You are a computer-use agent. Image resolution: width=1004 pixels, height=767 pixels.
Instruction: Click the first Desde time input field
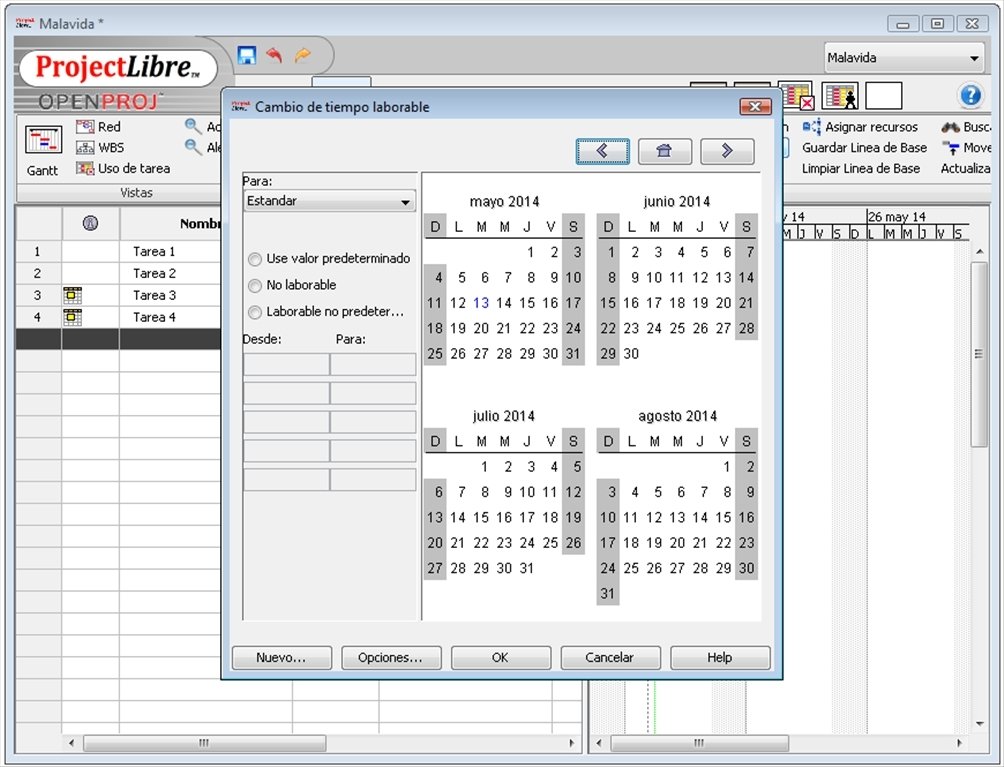pos(286,364)
